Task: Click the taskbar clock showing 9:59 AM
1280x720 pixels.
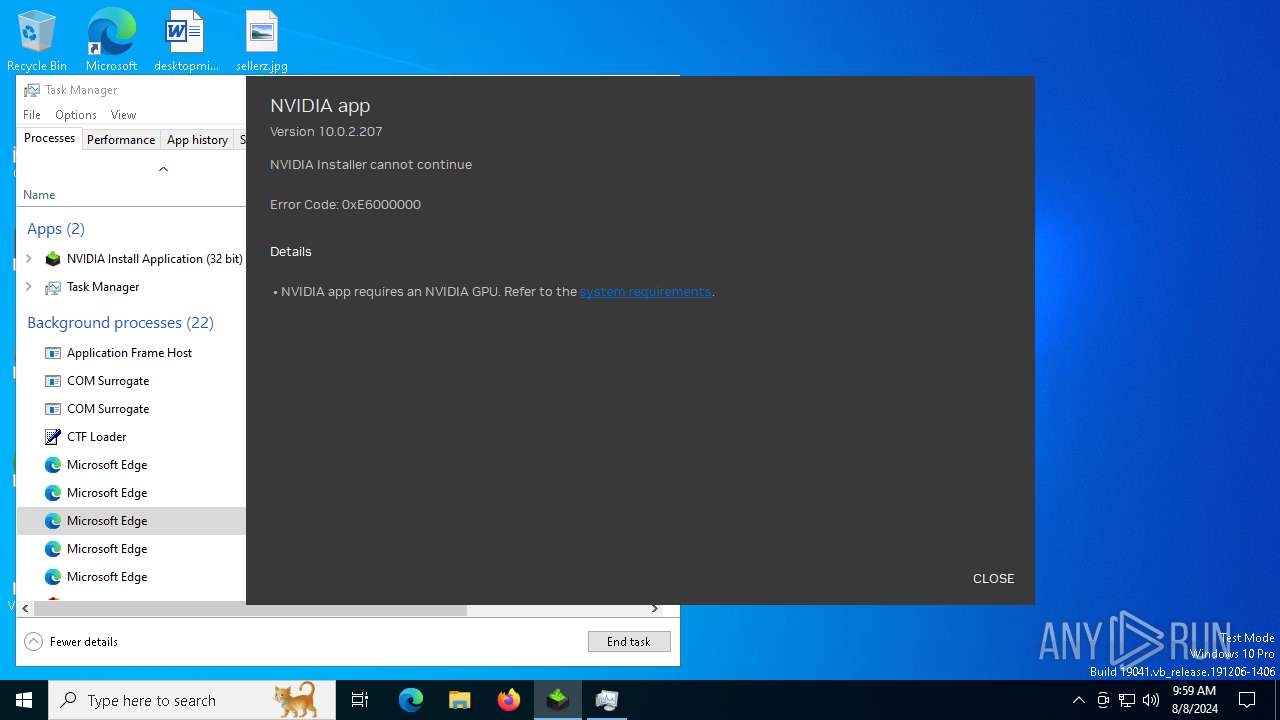Action: 1194,700
